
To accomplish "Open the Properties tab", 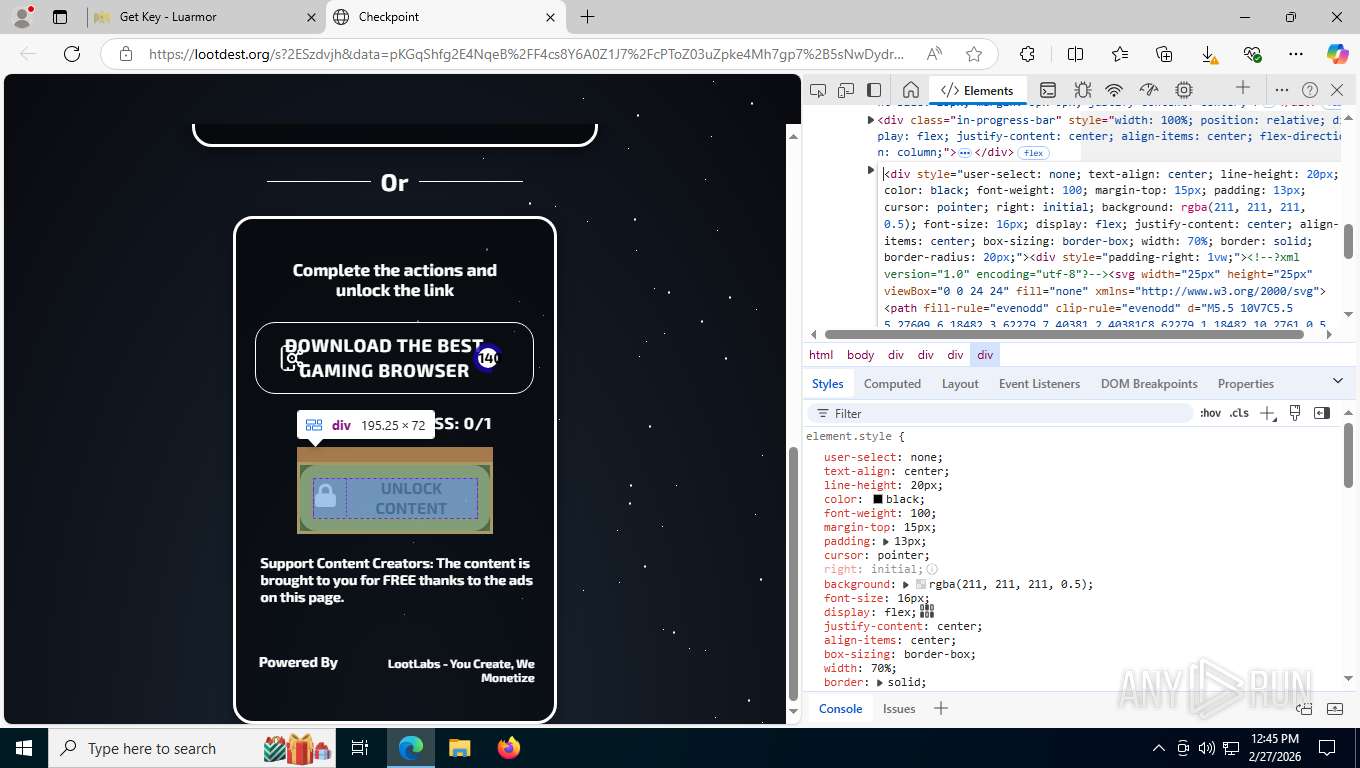I will tap(1245, 383).
